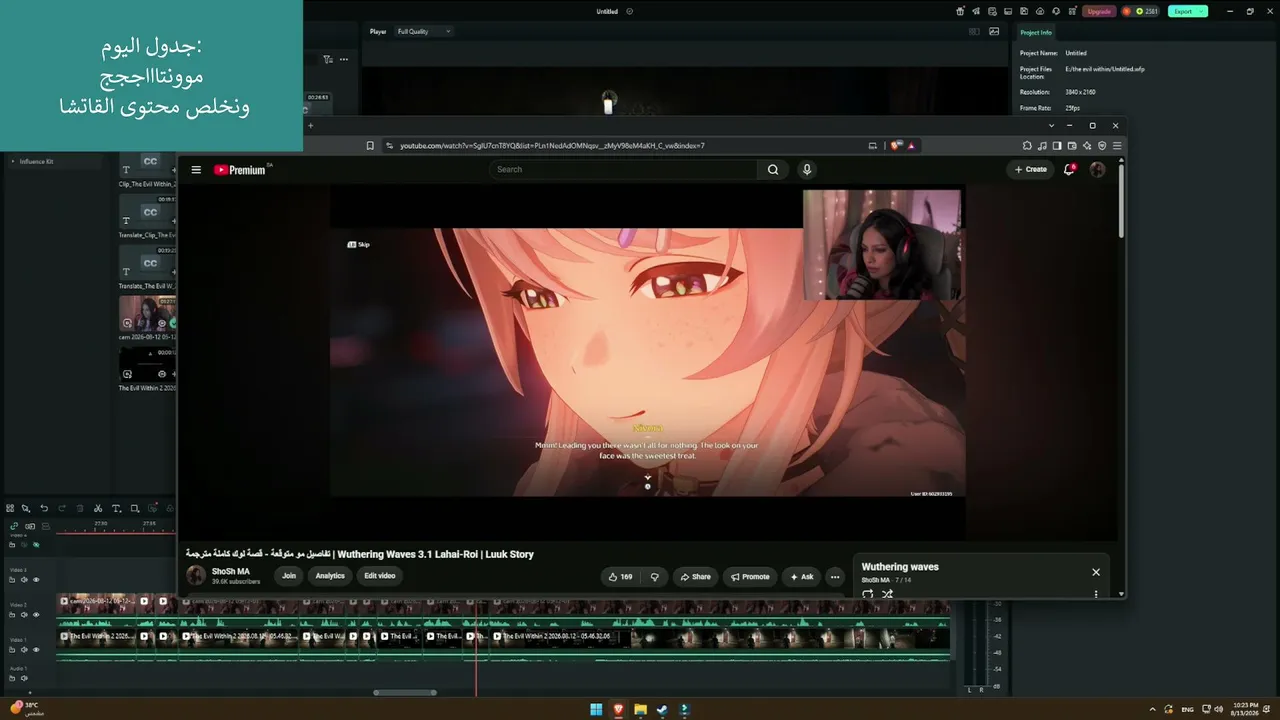Open the player Full Quality dropdown

(x=424, y=32)
